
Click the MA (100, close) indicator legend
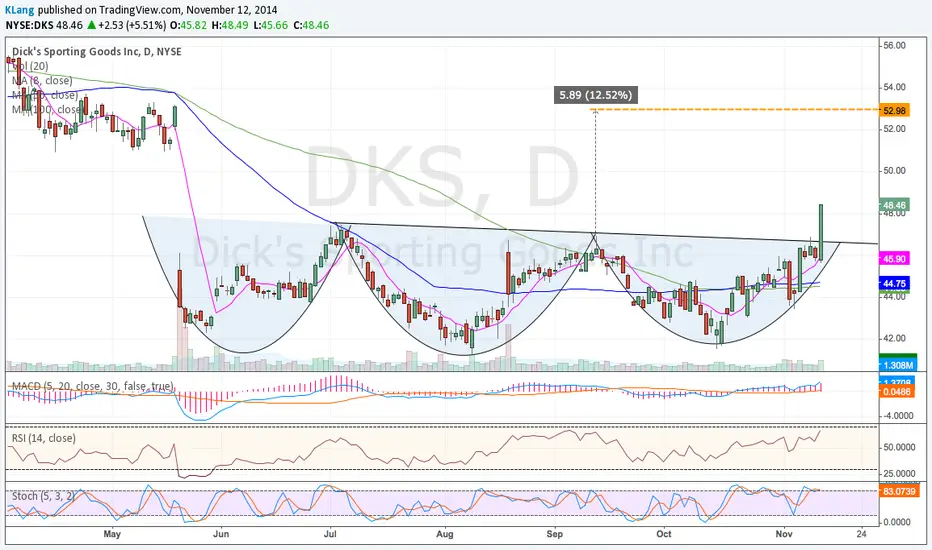pos(47,109)
